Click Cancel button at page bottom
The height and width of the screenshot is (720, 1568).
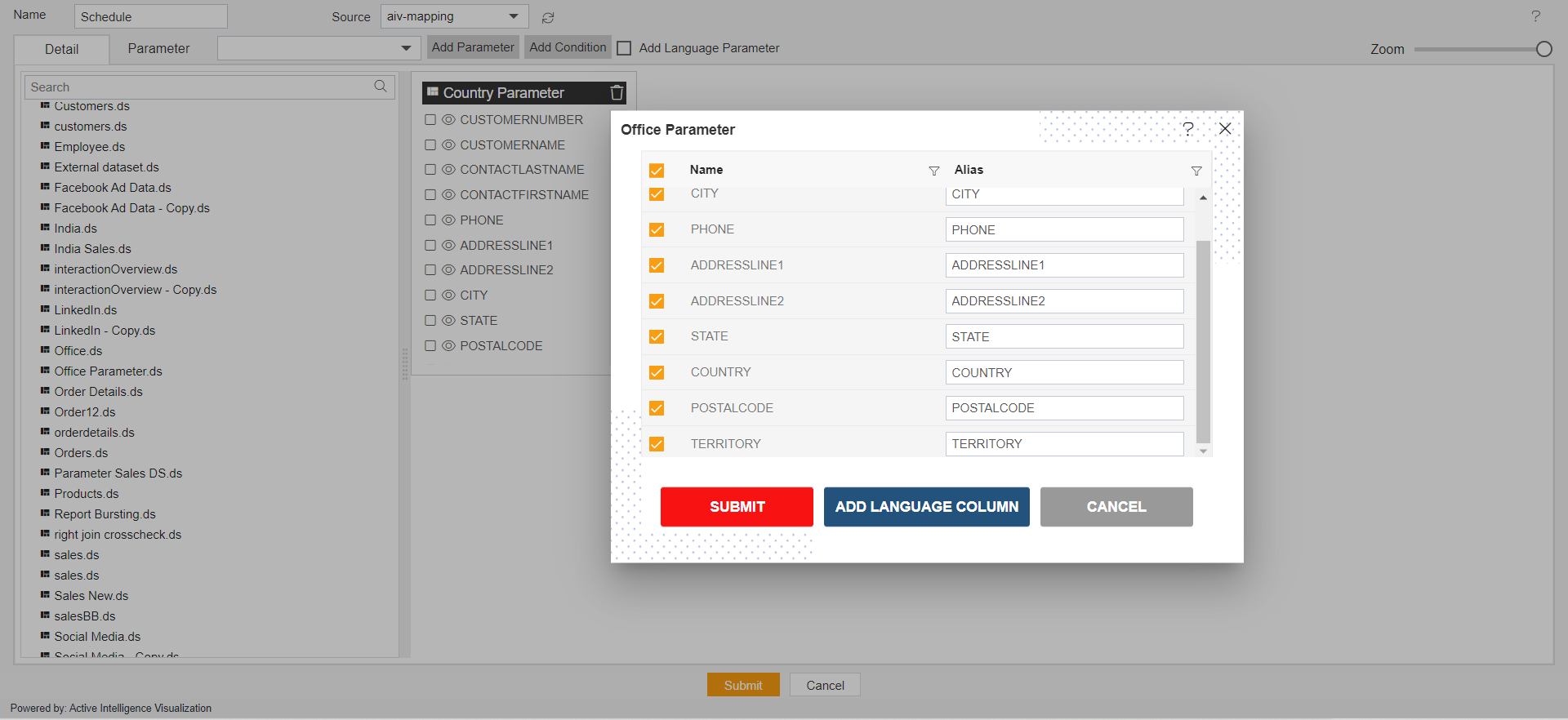825,685
